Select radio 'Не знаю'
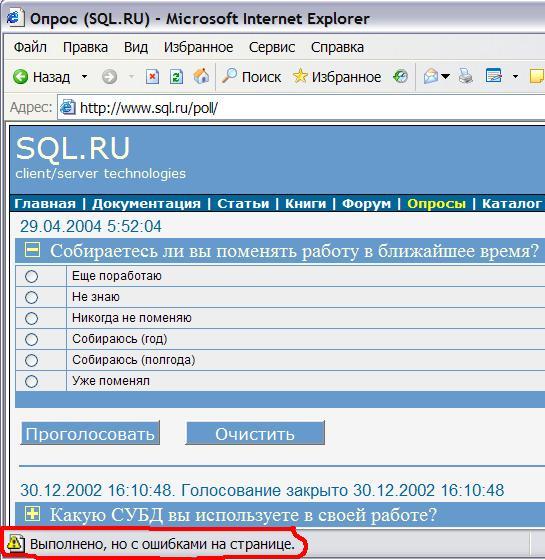The height and width of the screenshot is (560, 545). point(31,297)
